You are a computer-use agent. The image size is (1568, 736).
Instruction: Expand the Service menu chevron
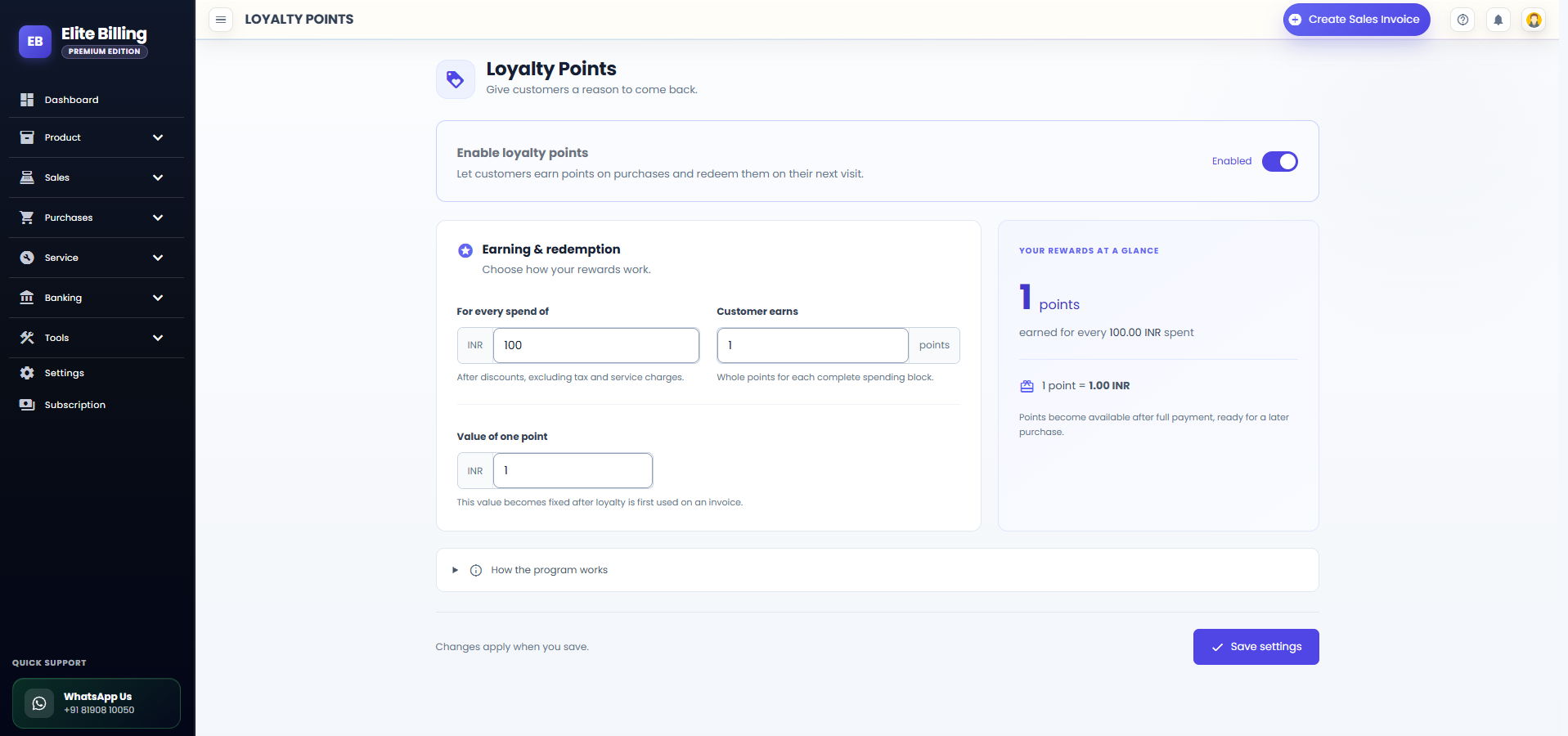coord(158,258)
